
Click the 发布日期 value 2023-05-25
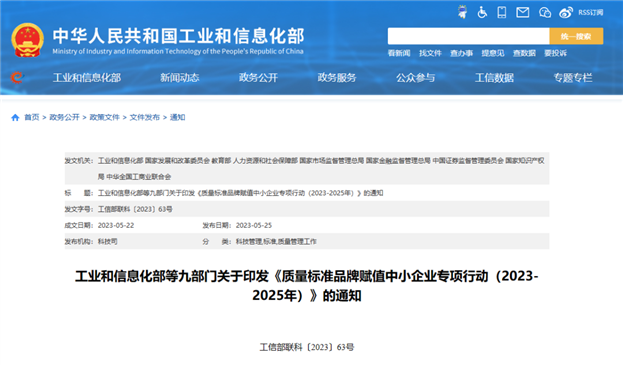pyautogui.click(x=254, y=225)
